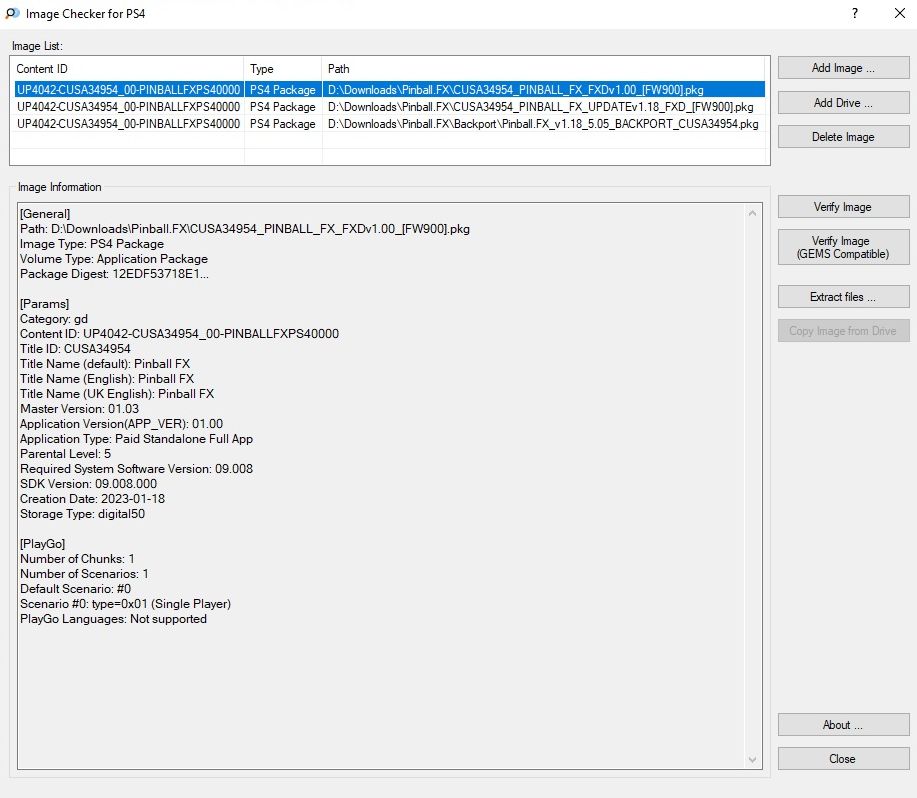917x798 pixels.
Task: Sort list by the Content ID column header
Action: coord(127,68)
